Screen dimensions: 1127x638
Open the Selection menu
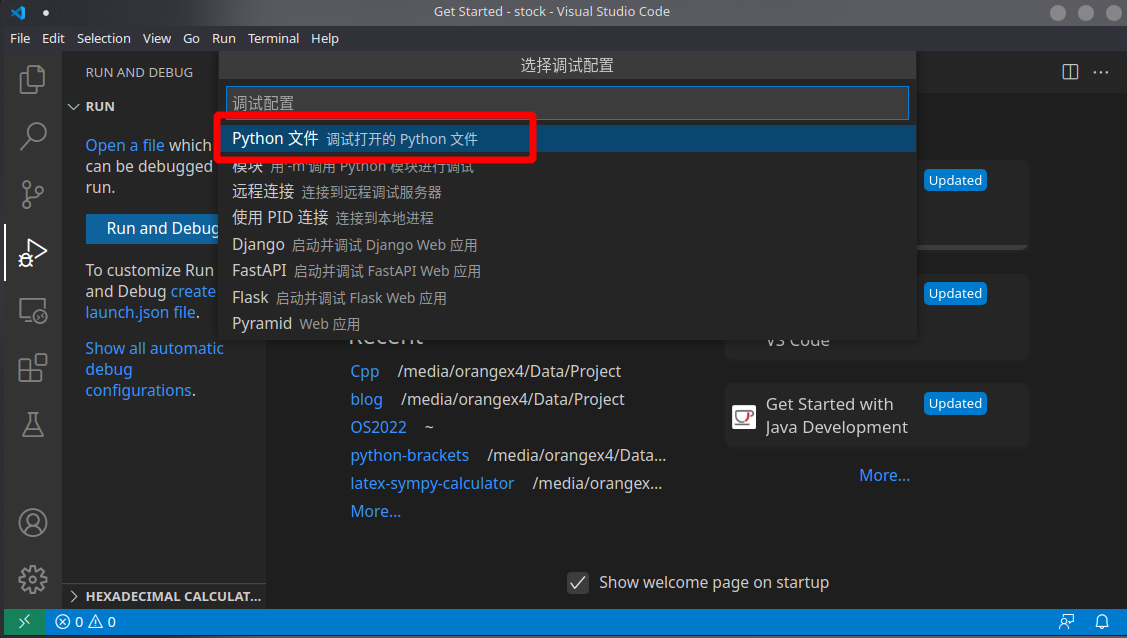point(104,38)
